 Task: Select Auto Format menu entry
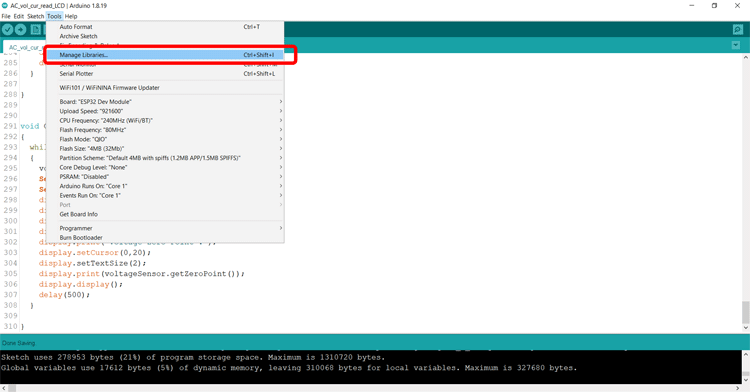point(165,27)
